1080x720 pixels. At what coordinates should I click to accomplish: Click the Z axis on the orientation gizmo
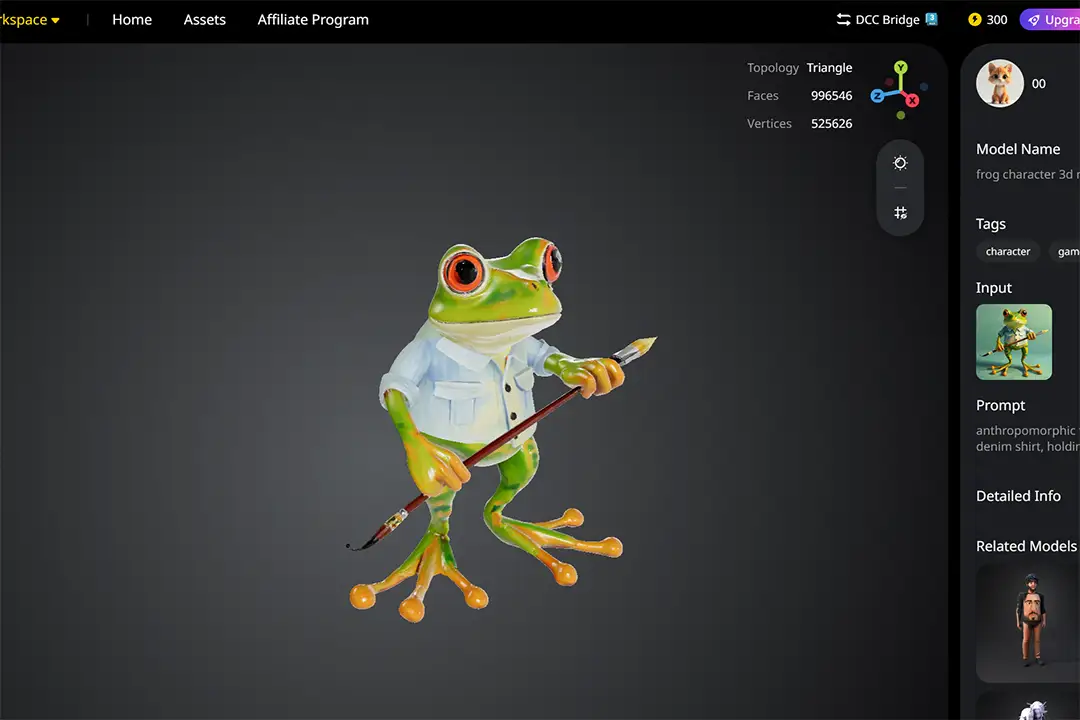click(877, 96)
